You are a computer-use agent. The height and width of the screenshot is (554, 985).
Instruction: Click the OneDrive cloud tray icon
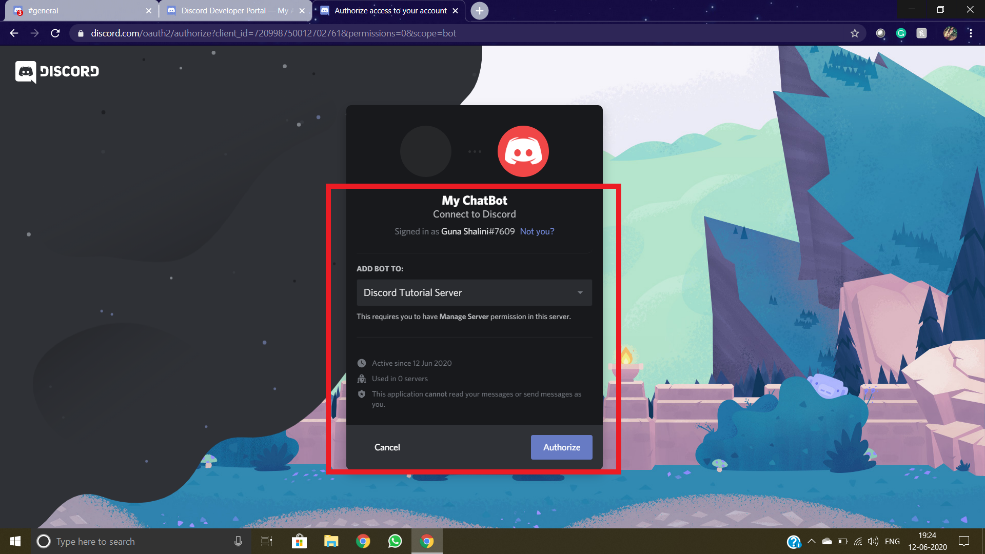[827, 541]
